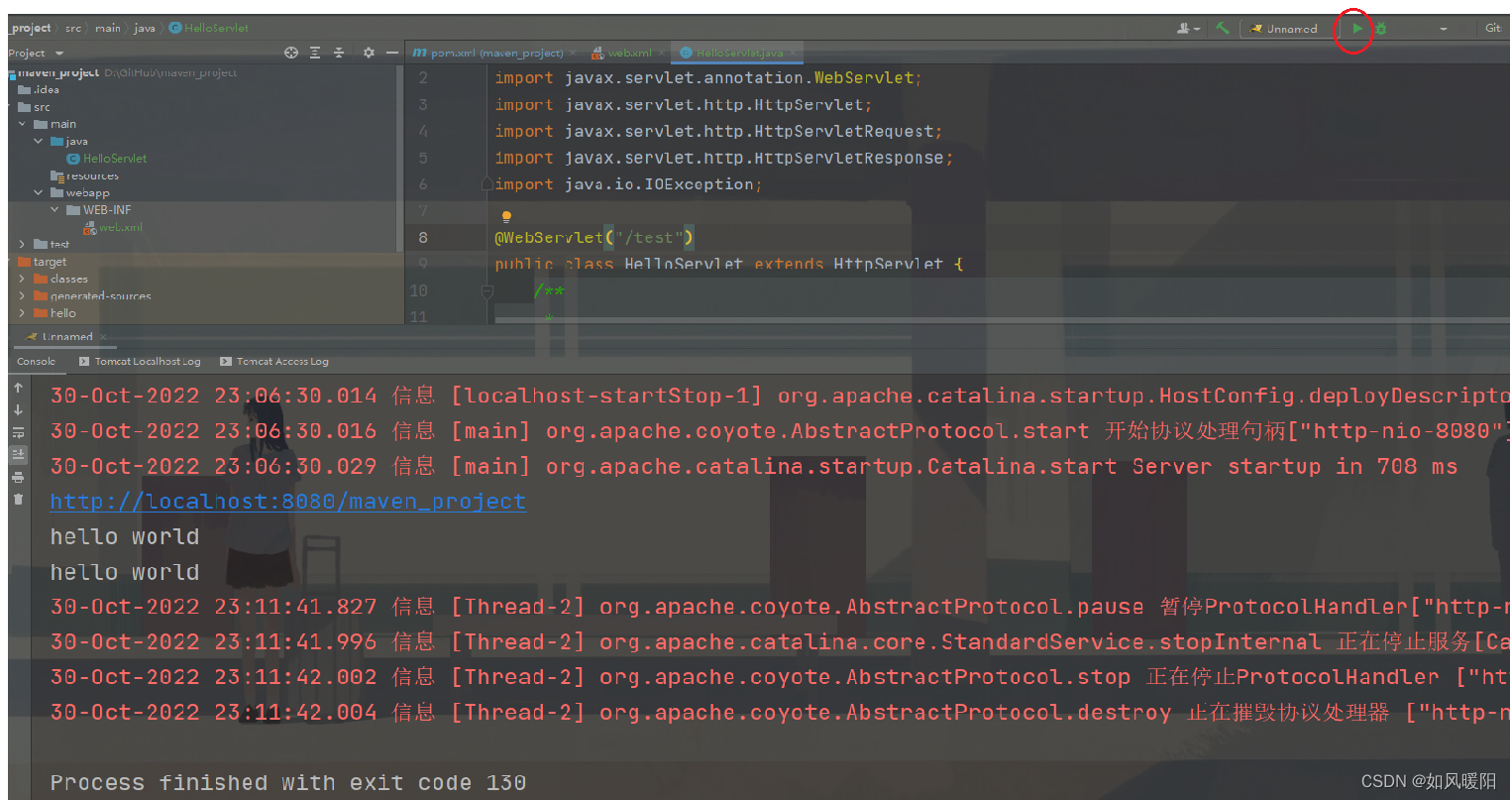
Task: Run the Unnamed Tomcat configuration
Action: 1356,29
